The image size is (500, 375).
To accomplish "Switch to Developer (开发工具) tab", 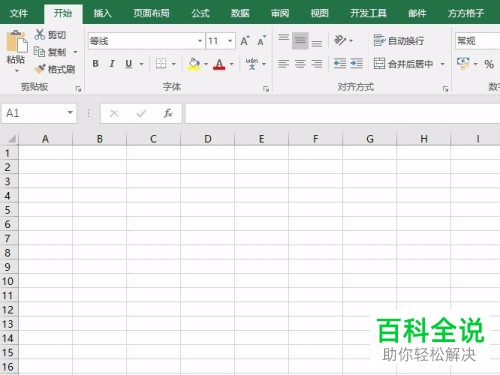I will 368,13.
